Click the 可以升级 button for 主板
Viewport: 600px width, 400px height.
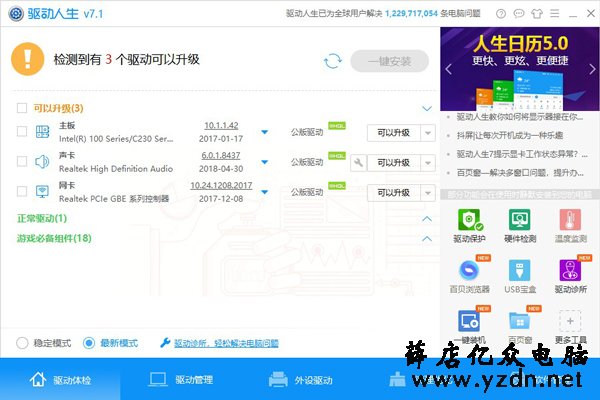click(x=394, y=133)
